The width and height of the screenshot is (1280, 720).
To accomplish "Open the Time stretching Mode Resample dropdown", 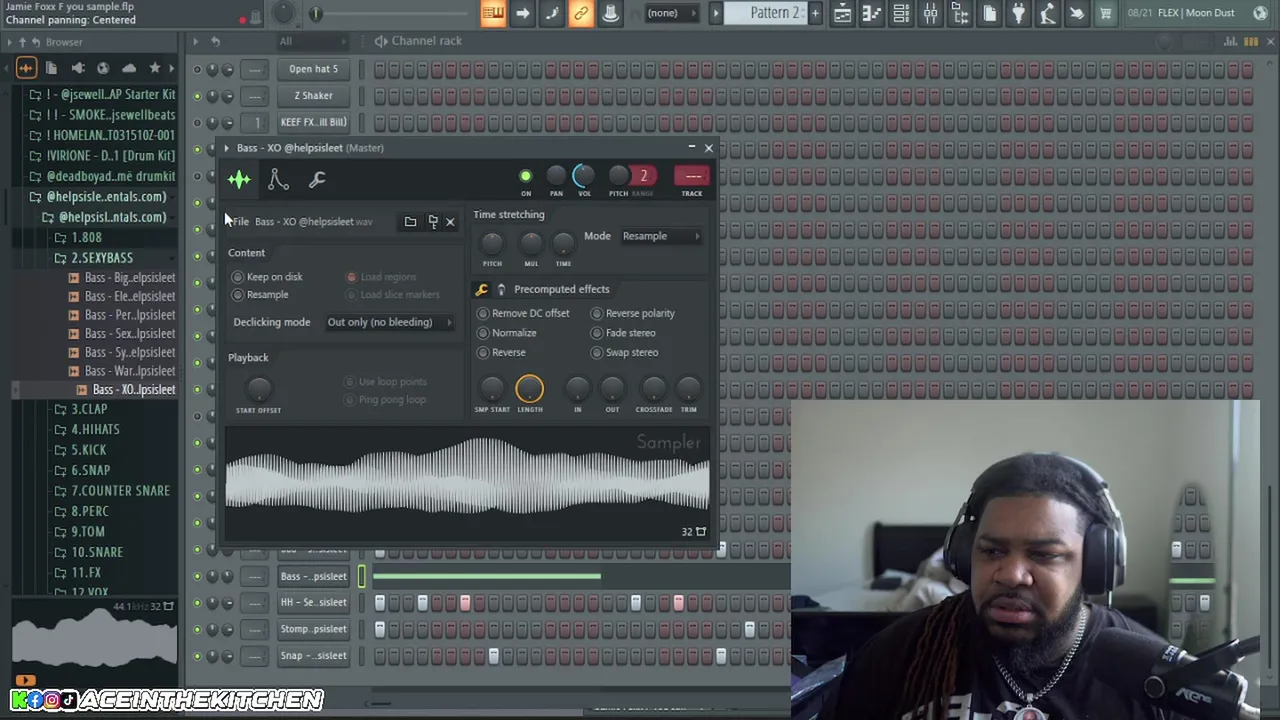I will click(x=660, y=236).
